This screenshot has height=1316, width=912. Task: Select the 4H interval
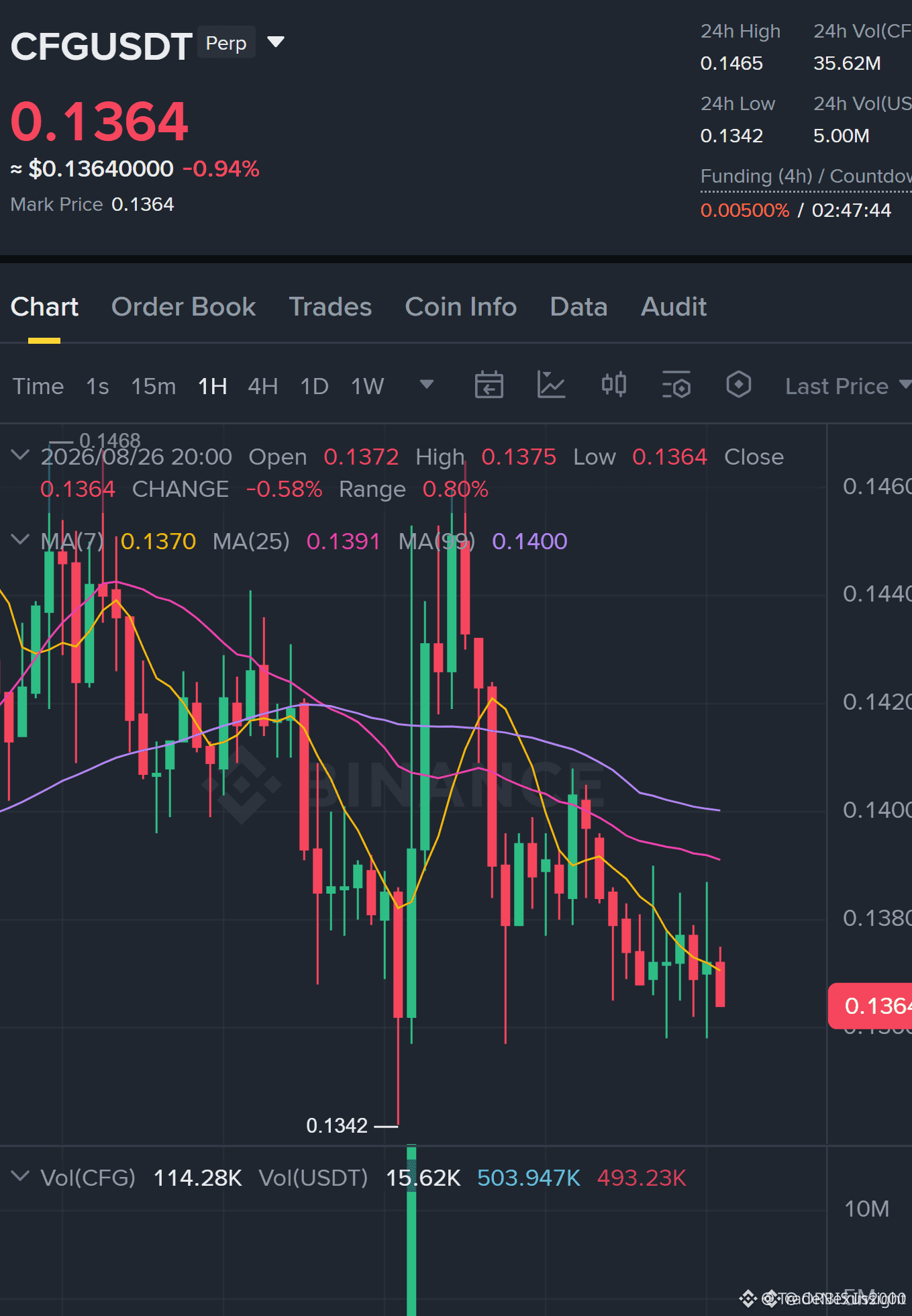click(x=263, y=386)
